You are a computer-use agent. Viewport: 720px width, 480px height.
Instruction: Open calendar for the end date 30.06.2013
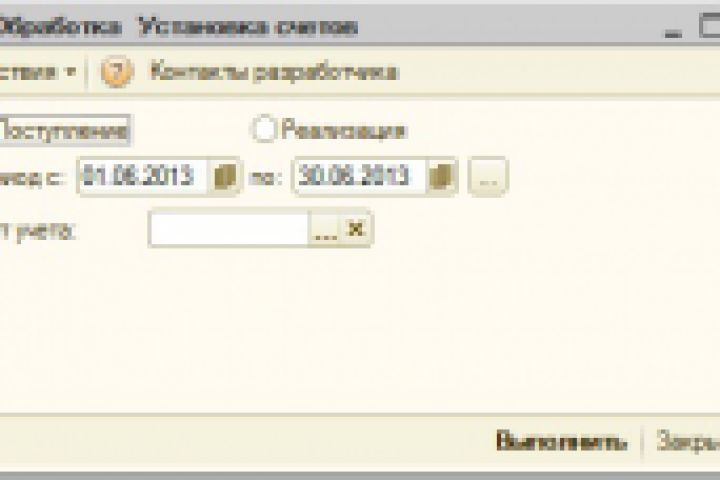click(441, 177)
